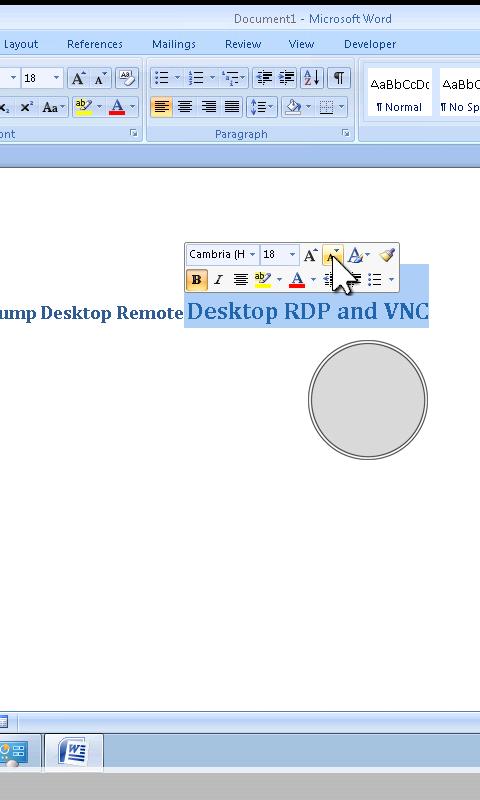
Task: Select Center alignment in the Paragraph group
Action: point(185,107)
